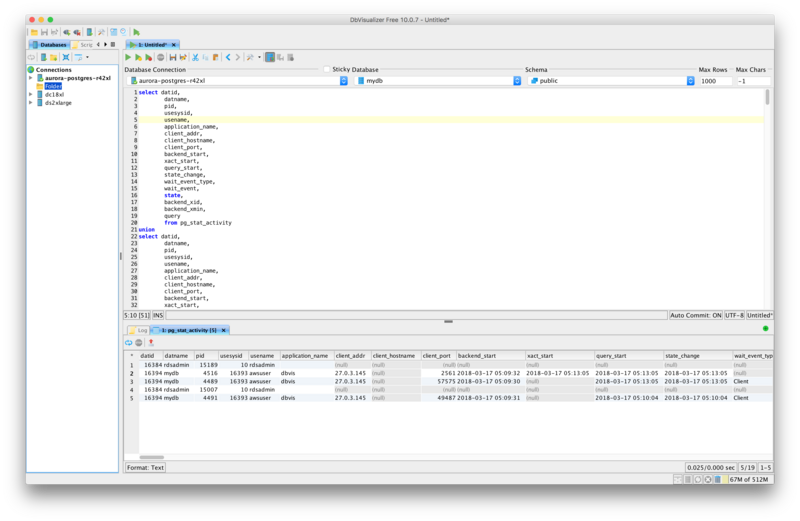Click the Copy icon in editor toolbar
The width and height of the screenshot is (800, 521).
click(x=205, y=57)
